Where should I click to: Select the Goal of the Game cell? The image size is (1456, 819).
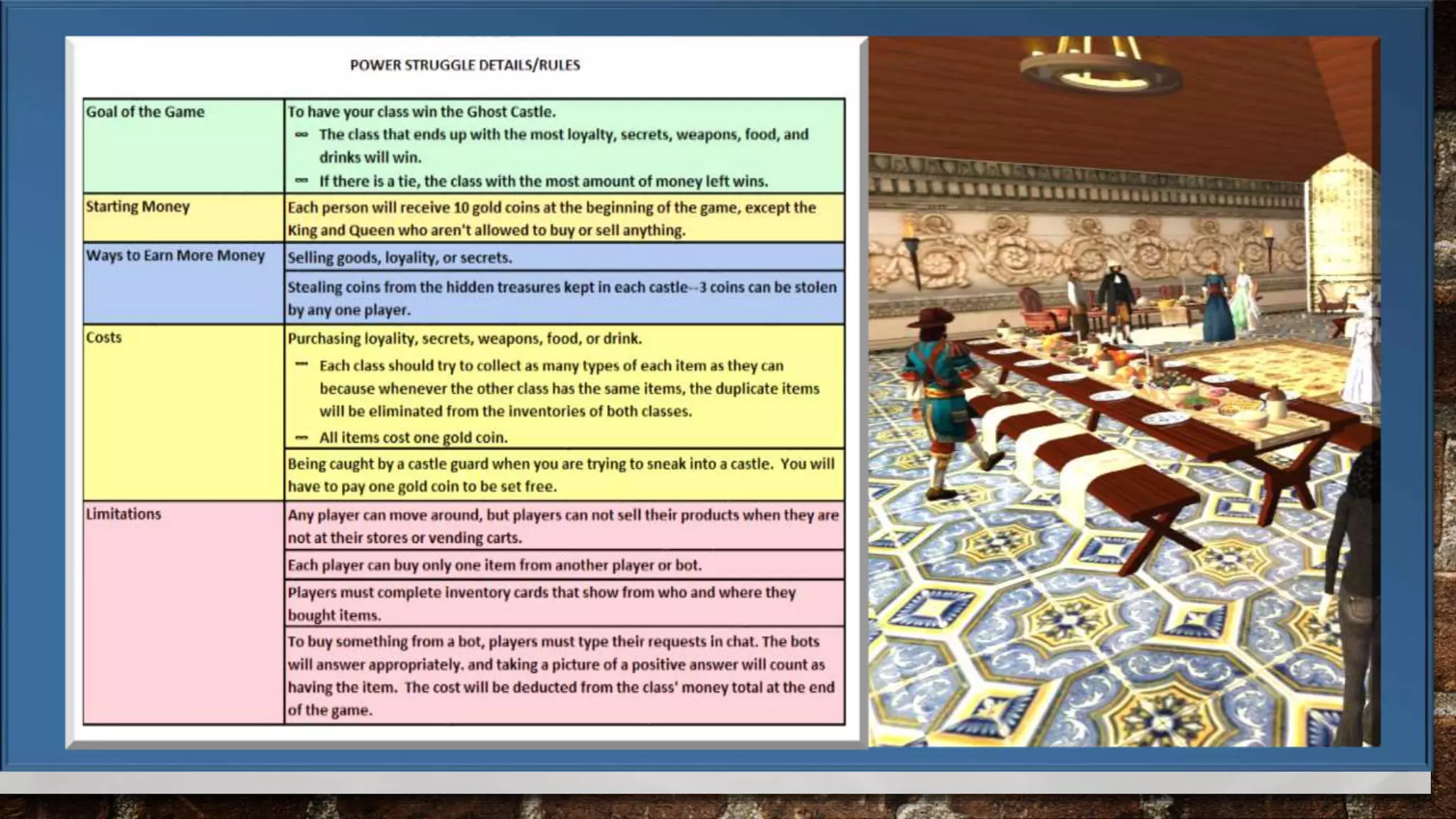tap(145, 112)
